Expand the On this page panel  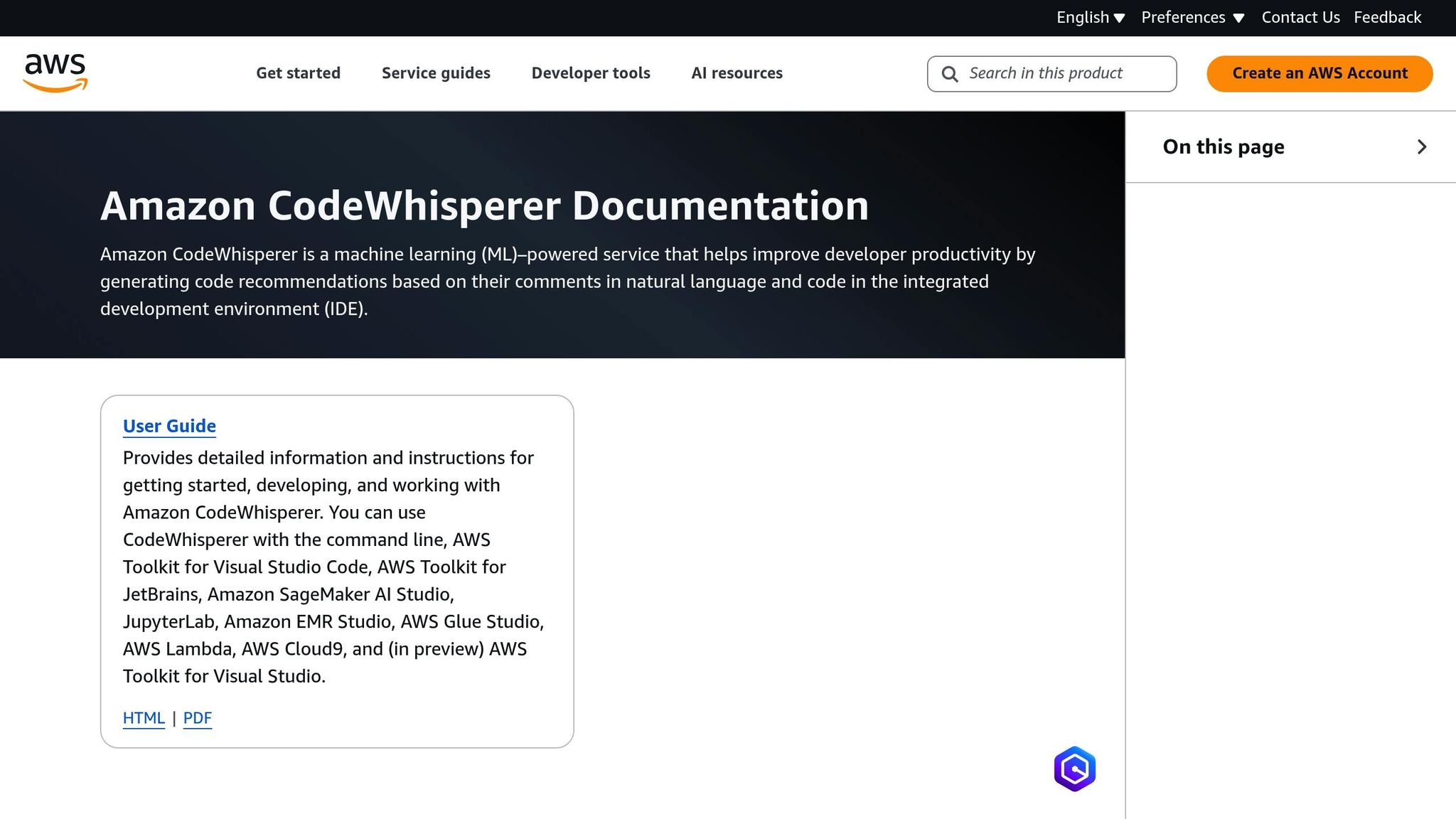(x=1223, y=146)
